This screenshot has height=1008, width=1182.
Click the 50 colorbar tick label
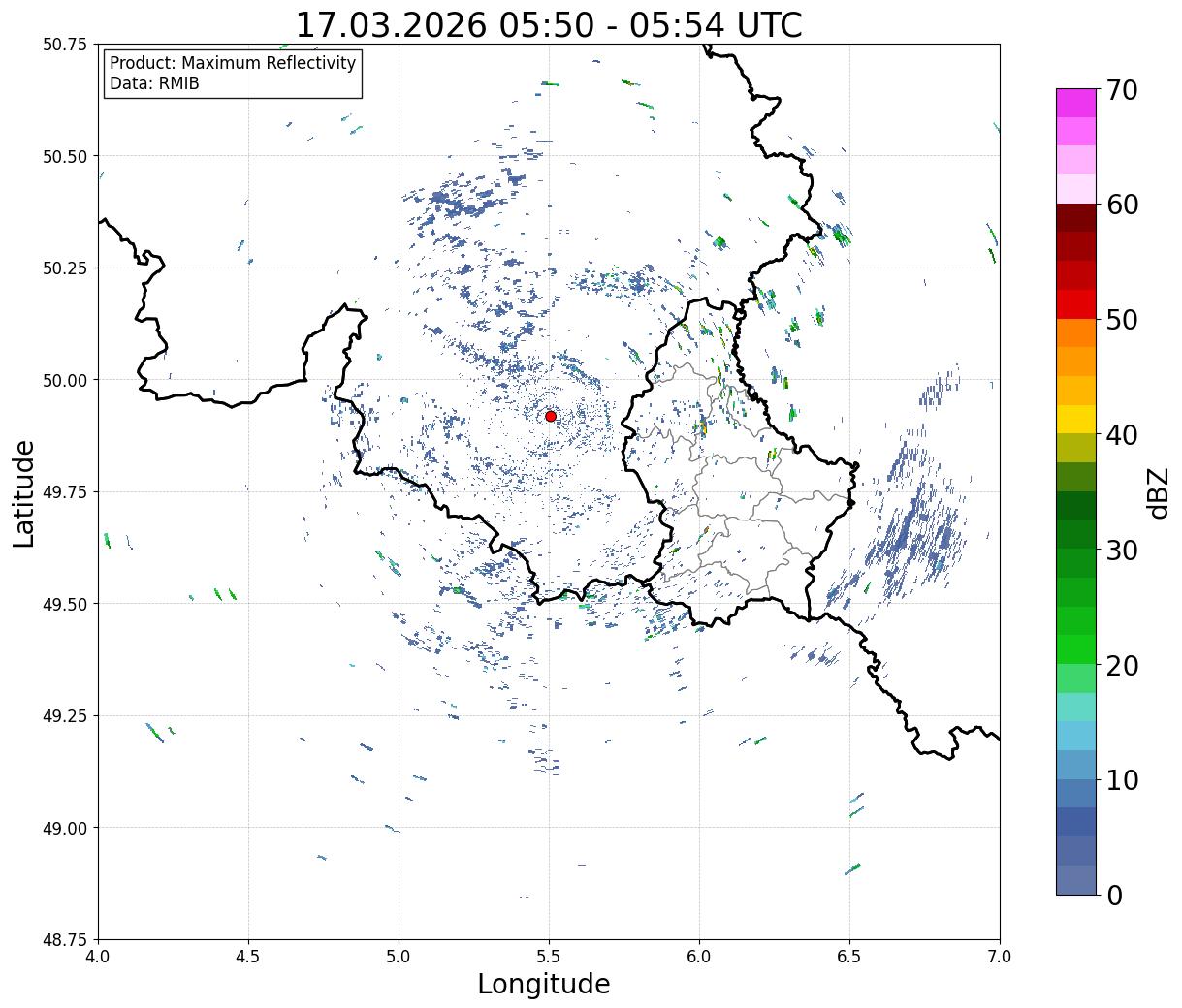click(x=1121, y=320)
